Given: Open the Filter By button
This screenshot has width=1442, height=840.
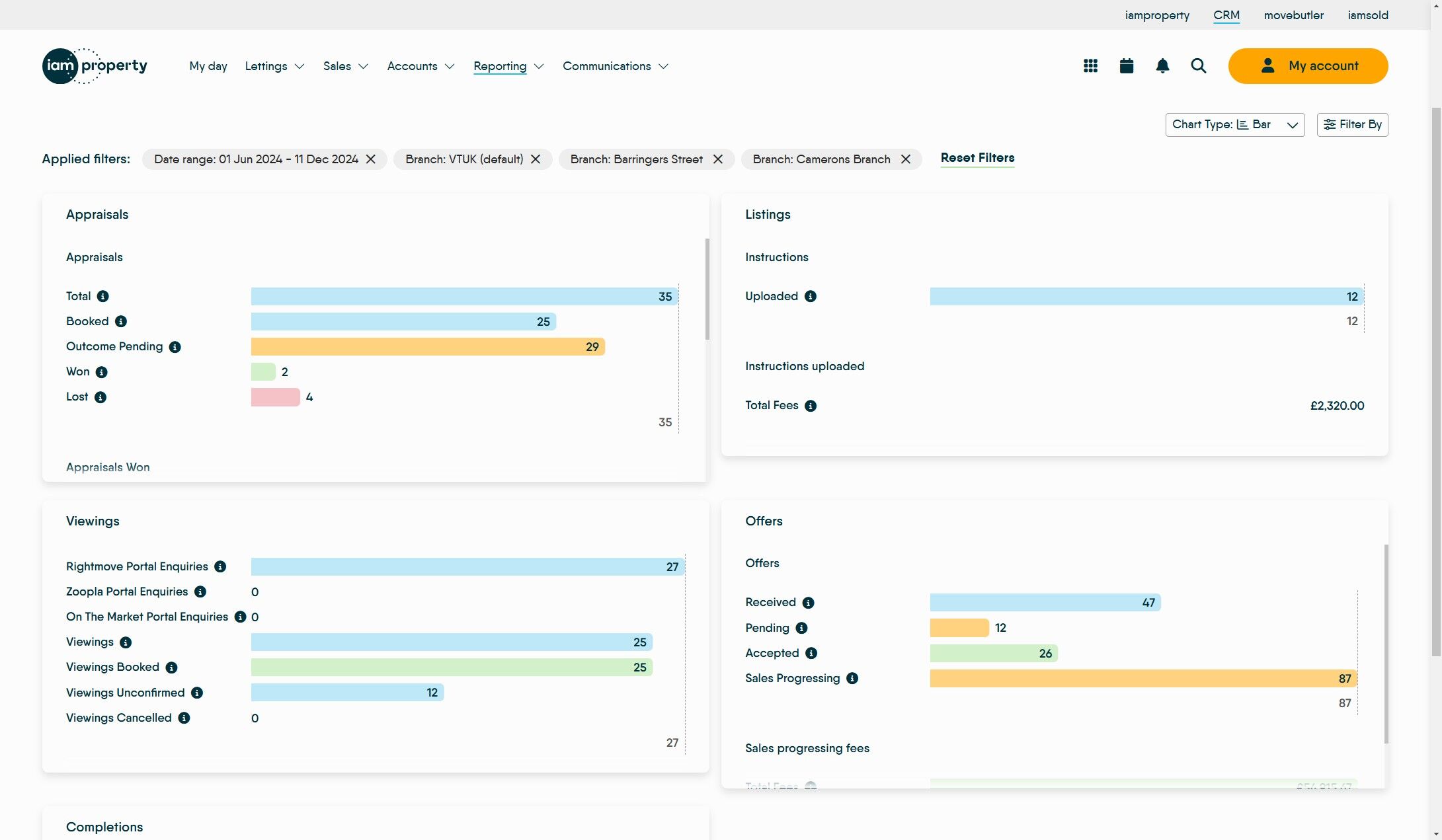Looking at the screenshot, I should click(1352, 125).
